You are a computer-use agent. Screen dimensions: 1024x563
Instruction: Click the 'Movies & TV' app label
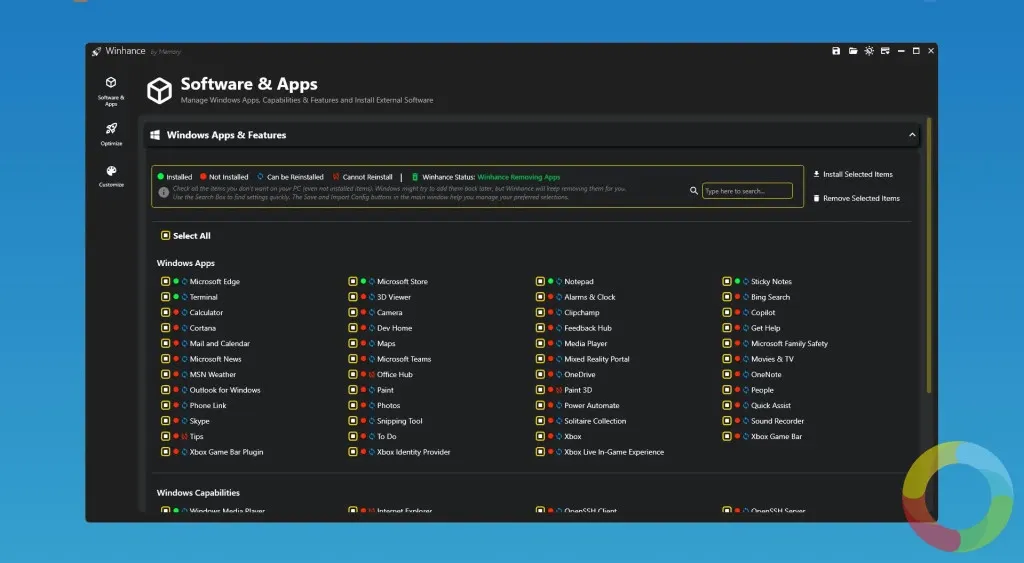772,359
